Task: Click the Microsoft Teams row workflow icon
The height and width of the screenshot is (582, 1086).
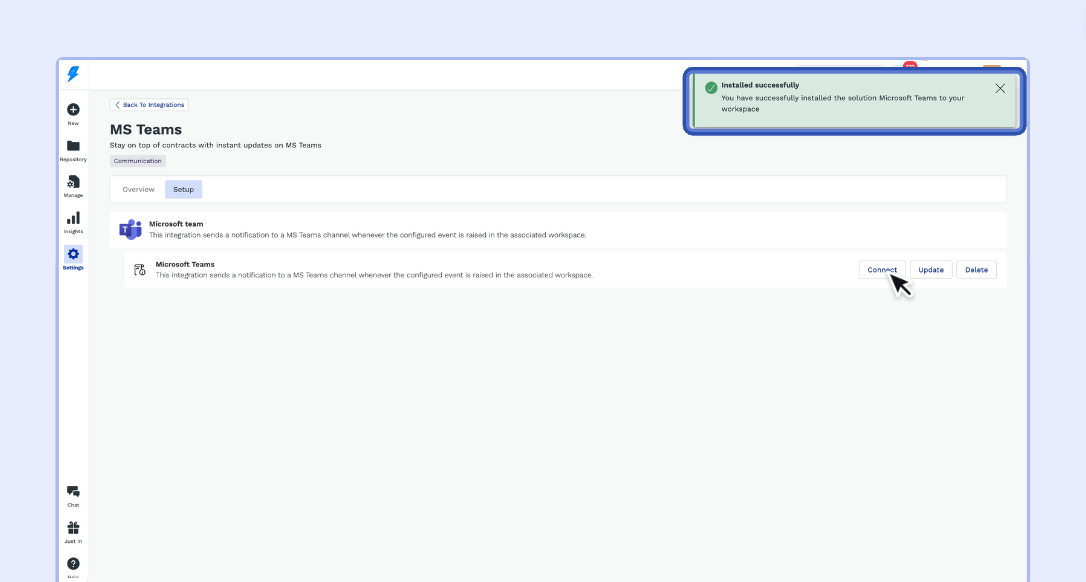Action: pyautogui.click(x=140, y=270)
